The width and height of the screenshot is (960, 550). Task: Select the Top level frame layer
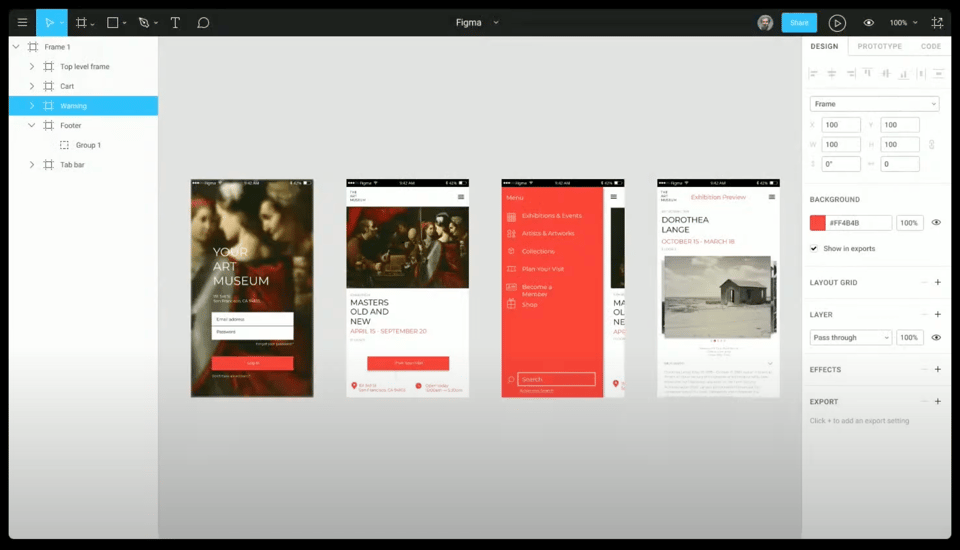tap(83, 66)
